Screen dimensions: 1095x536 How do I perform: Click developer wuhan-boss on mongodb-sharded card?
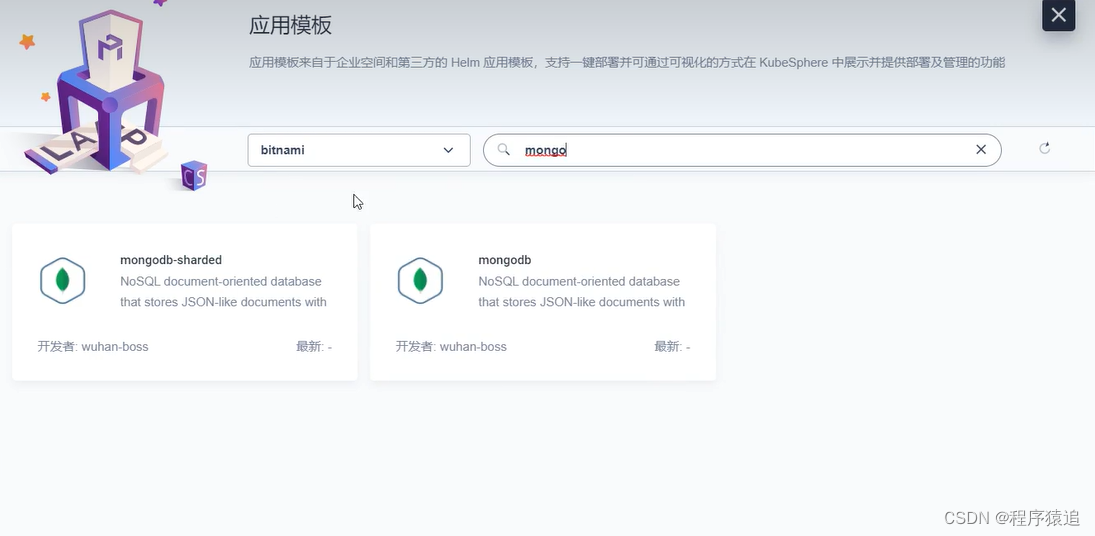(93, 347)
